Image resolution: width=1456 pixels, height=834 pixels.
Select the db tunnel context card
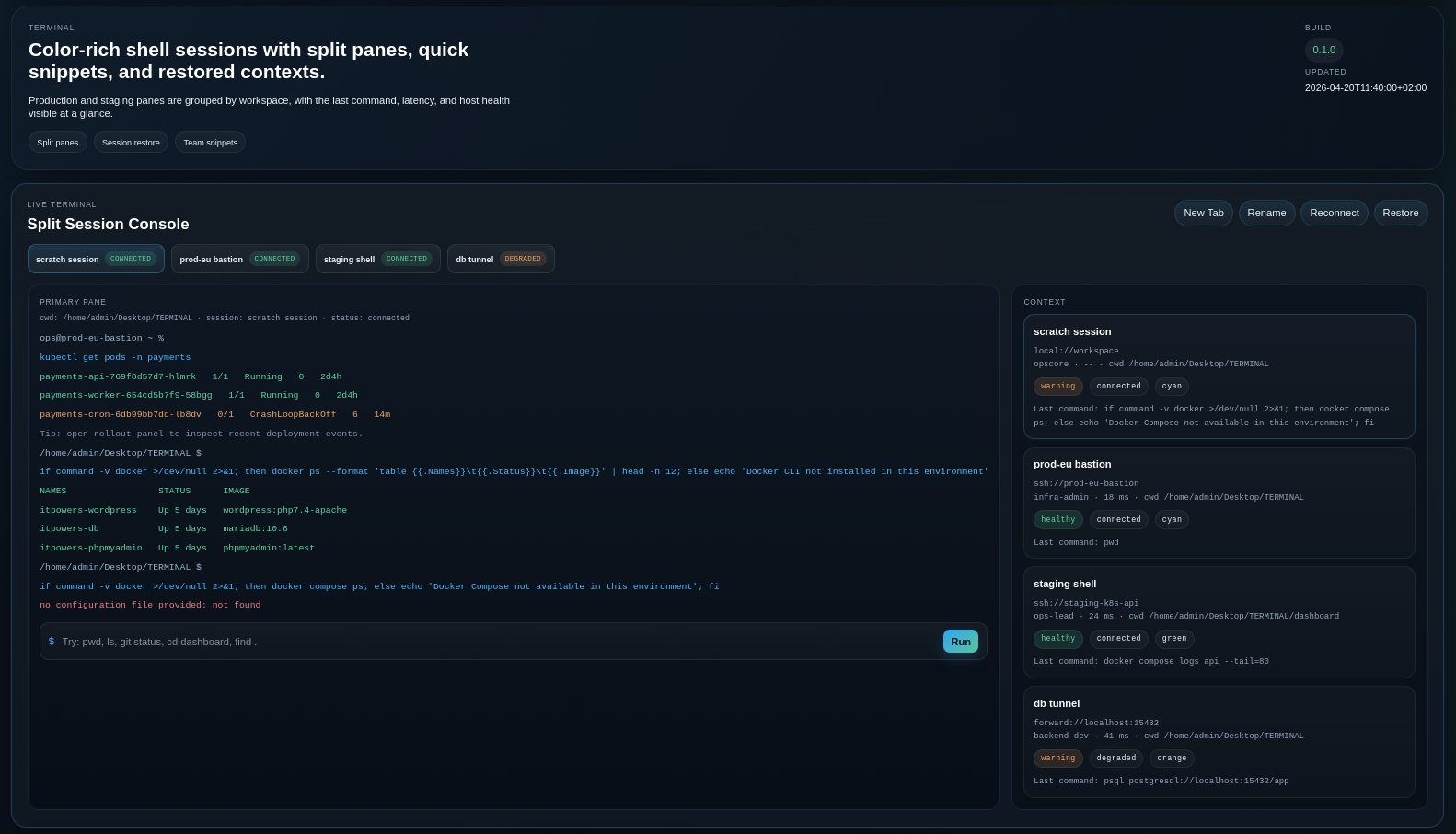coord(1219,742)
